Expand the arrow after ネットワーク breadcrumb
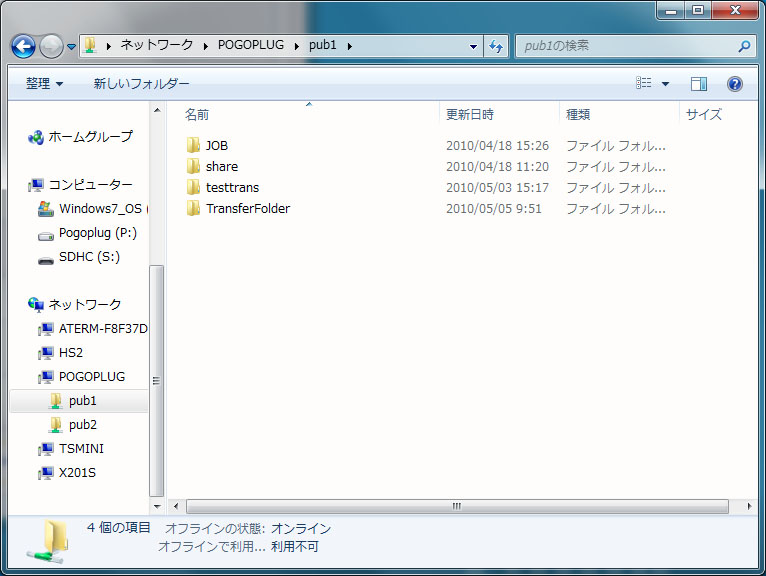This screenshot has height=576, width=766. tap(206, 46)
